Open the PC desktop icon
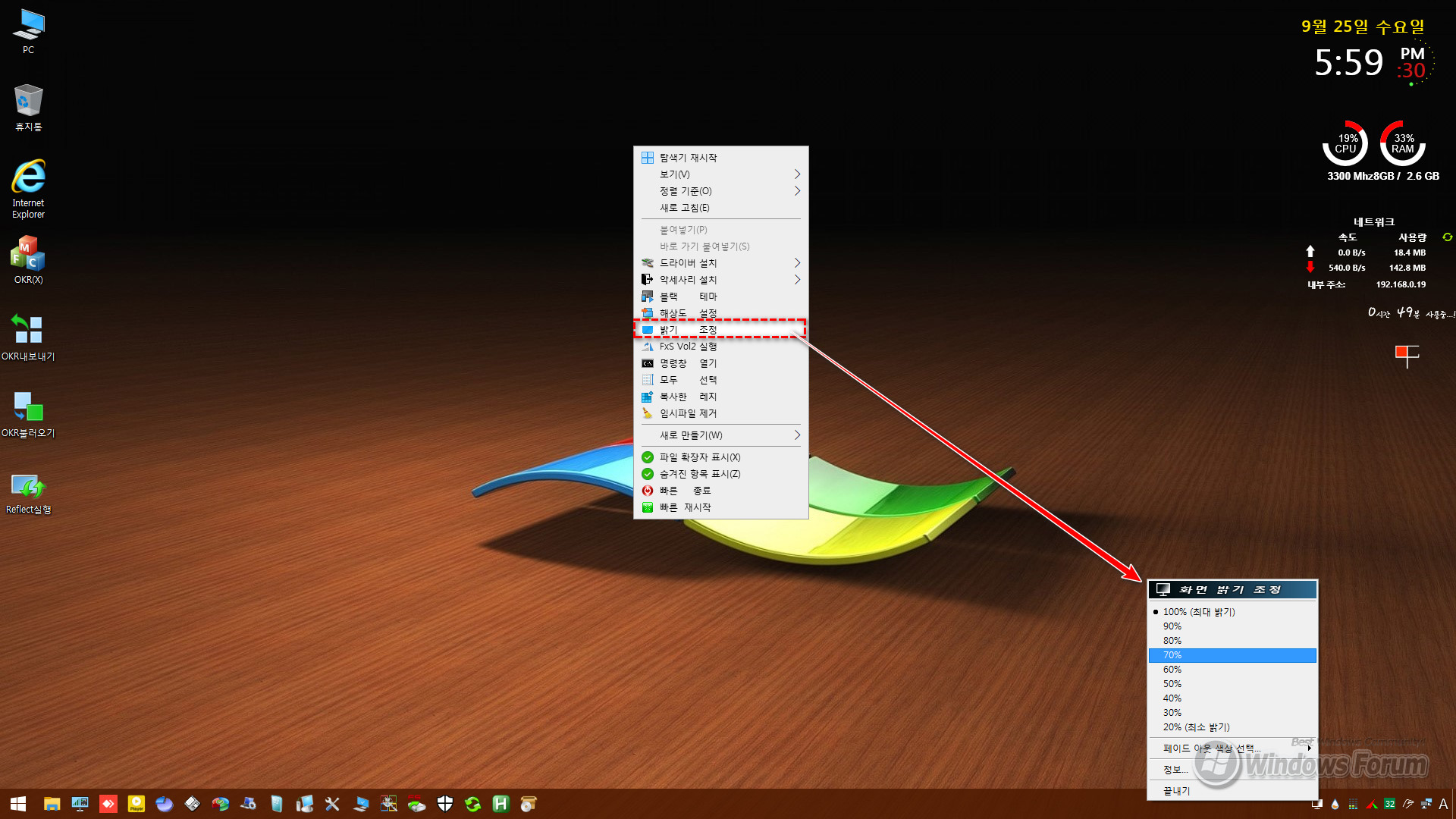The image size is (1456, 819). click(28, 31)
